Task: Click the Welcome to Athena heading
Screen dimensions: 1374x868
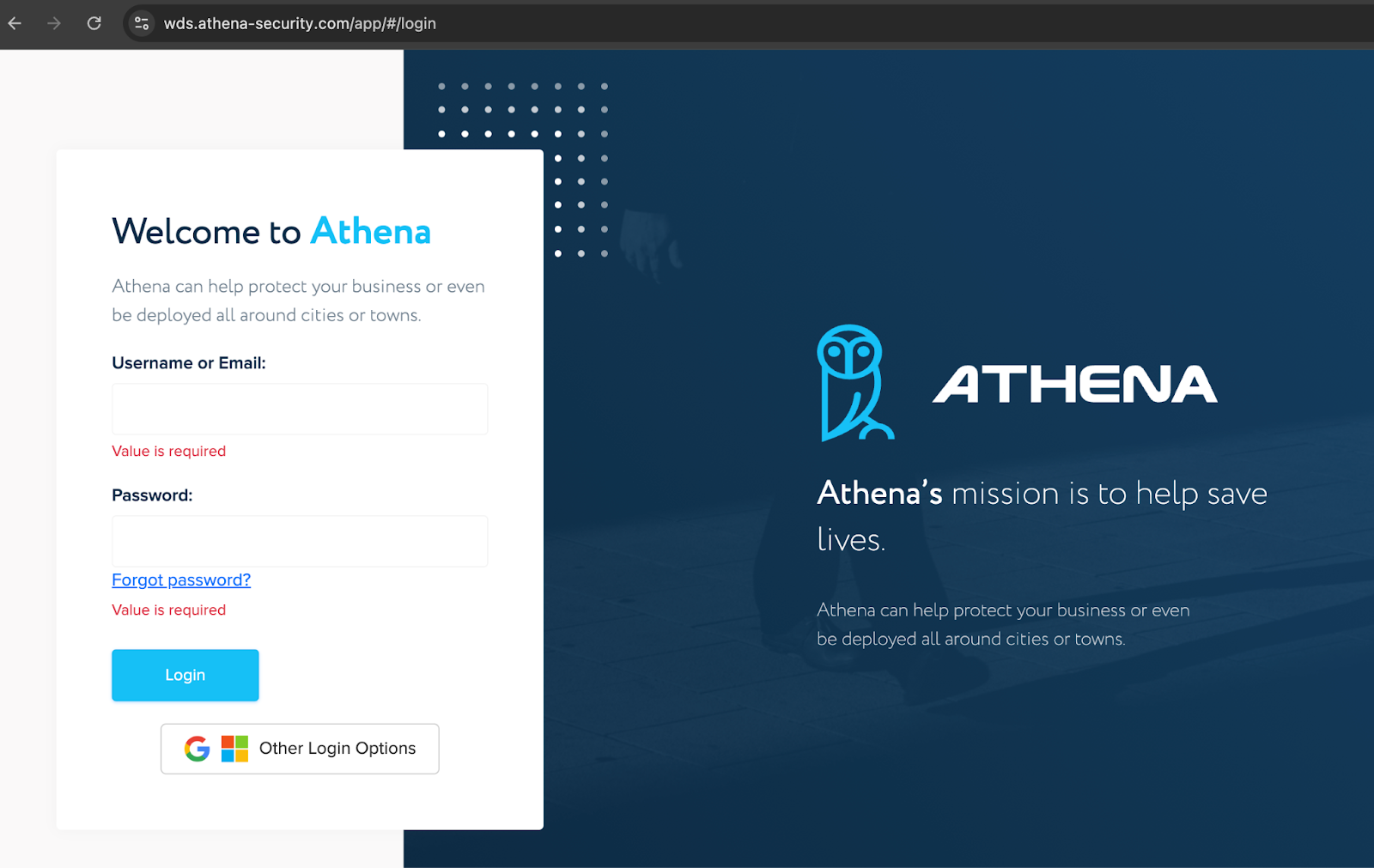Action: (x=271, y=231)
